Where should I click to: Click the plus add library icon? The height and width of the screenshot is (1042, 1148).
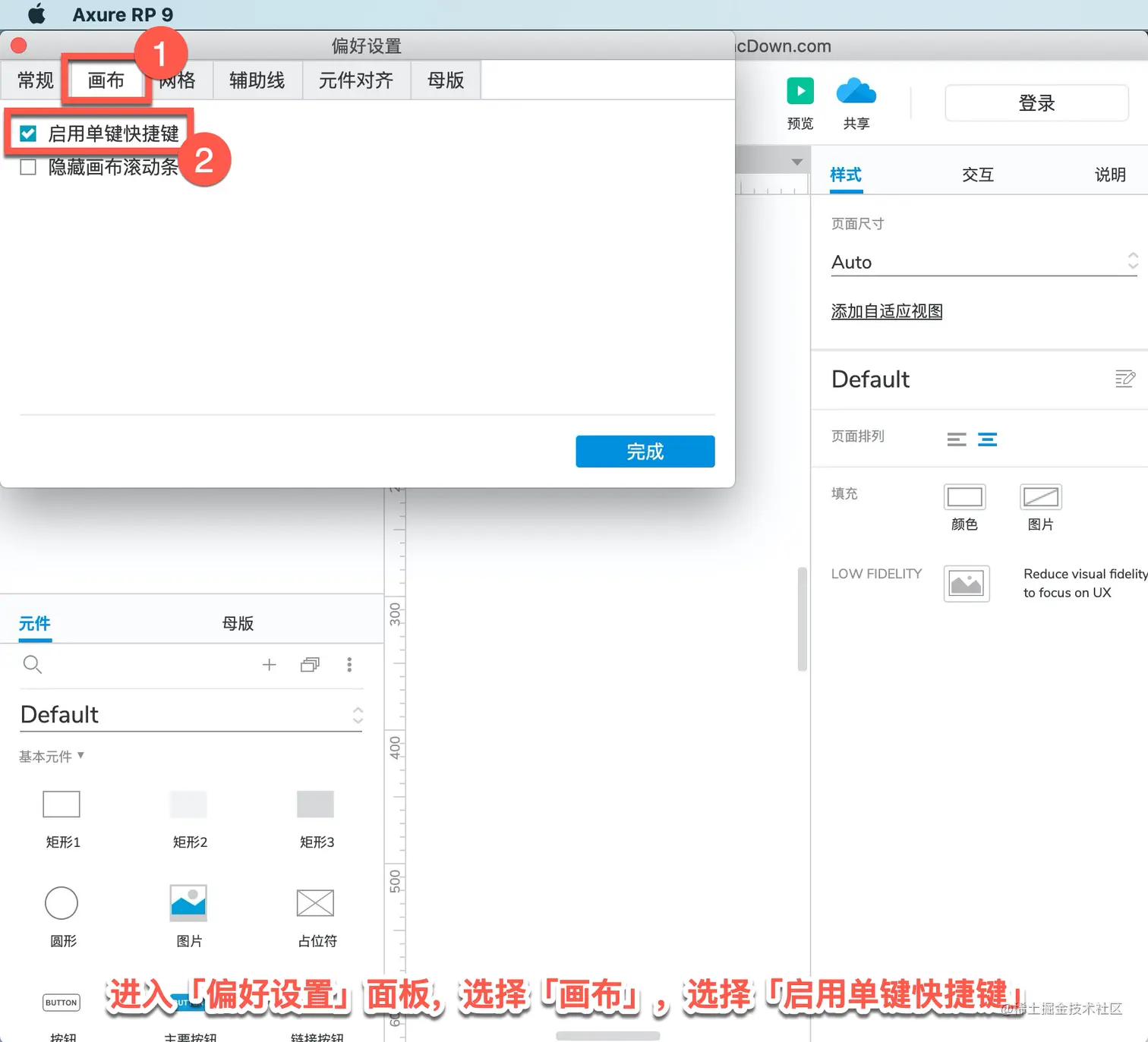click(x=269, y=665)
